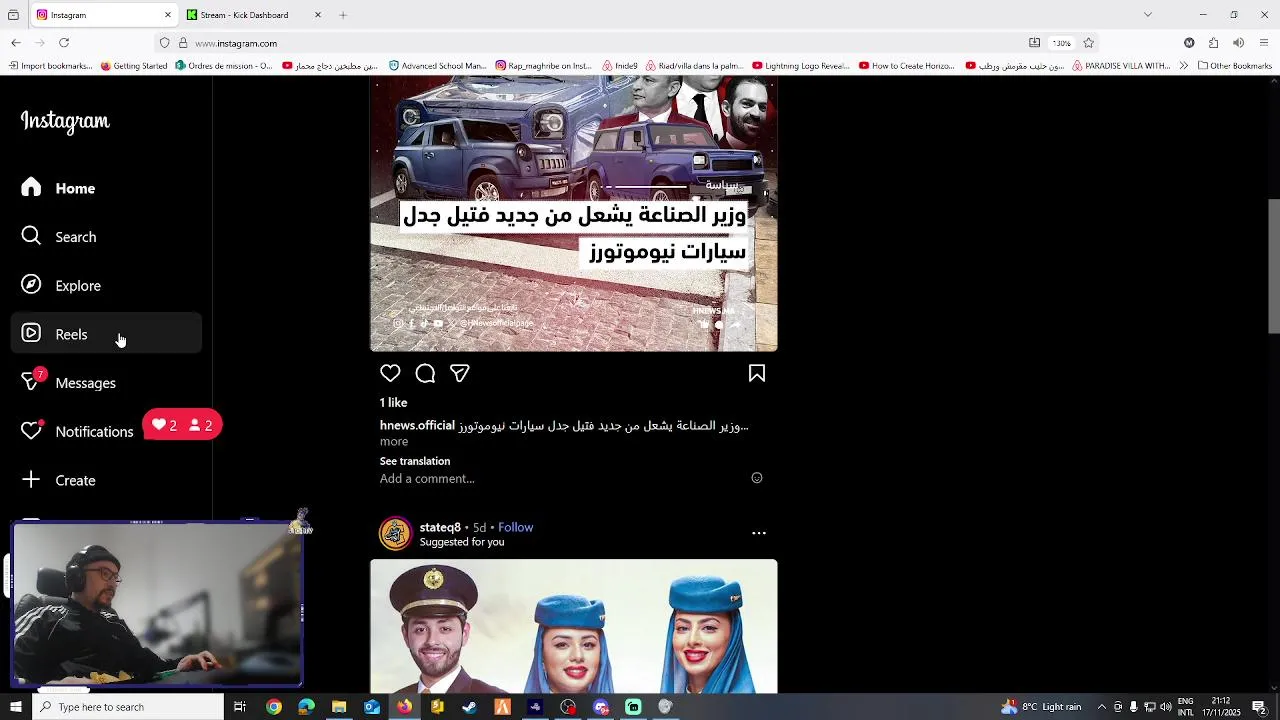Open the stateq8 profile picture
The height and width of the screenshot is (720, 1280).
click(x=395, y=533)
